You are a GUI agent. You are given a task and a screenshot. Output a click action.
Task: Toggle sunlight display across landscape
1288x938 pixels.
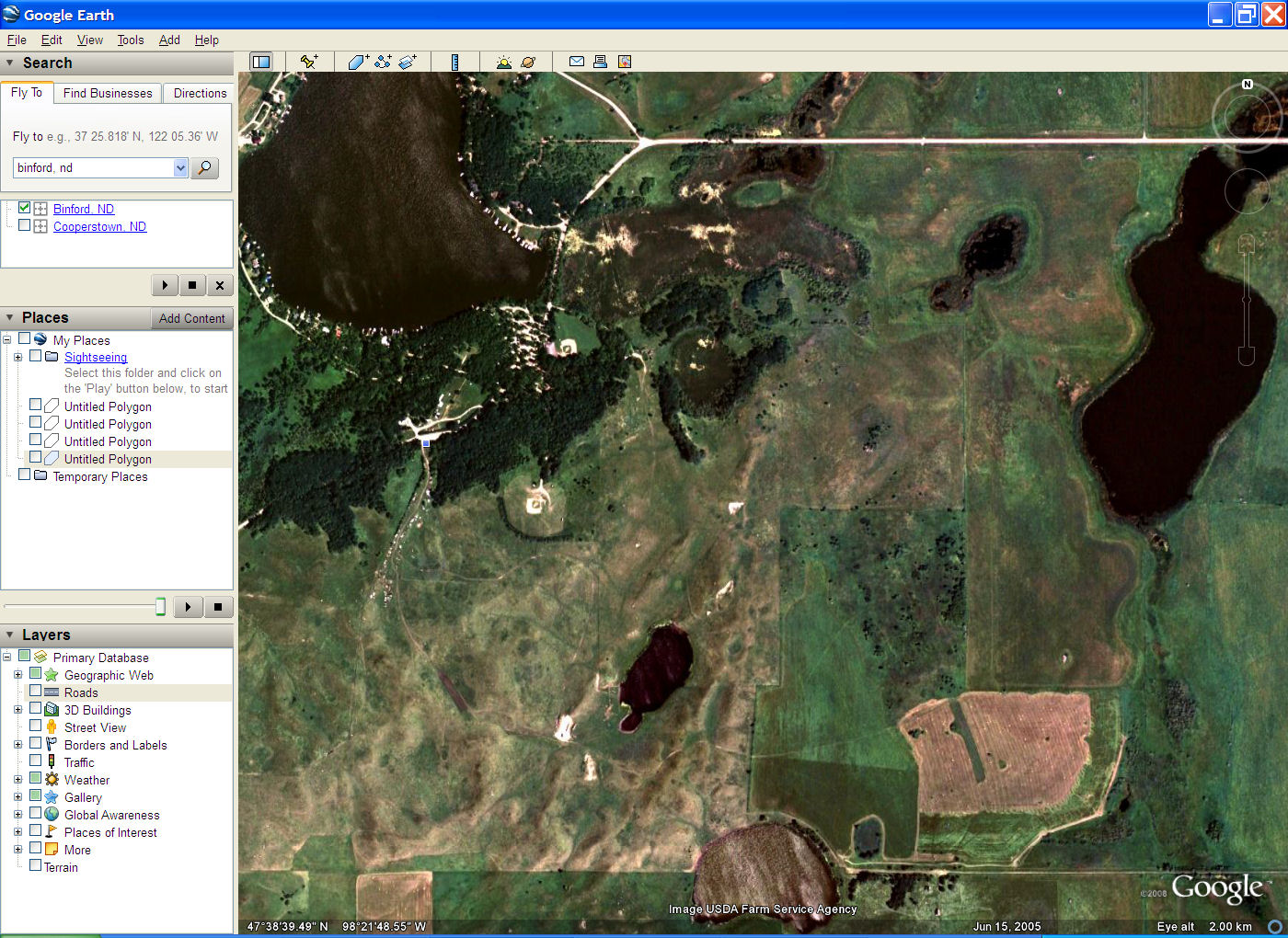[503, 62]
